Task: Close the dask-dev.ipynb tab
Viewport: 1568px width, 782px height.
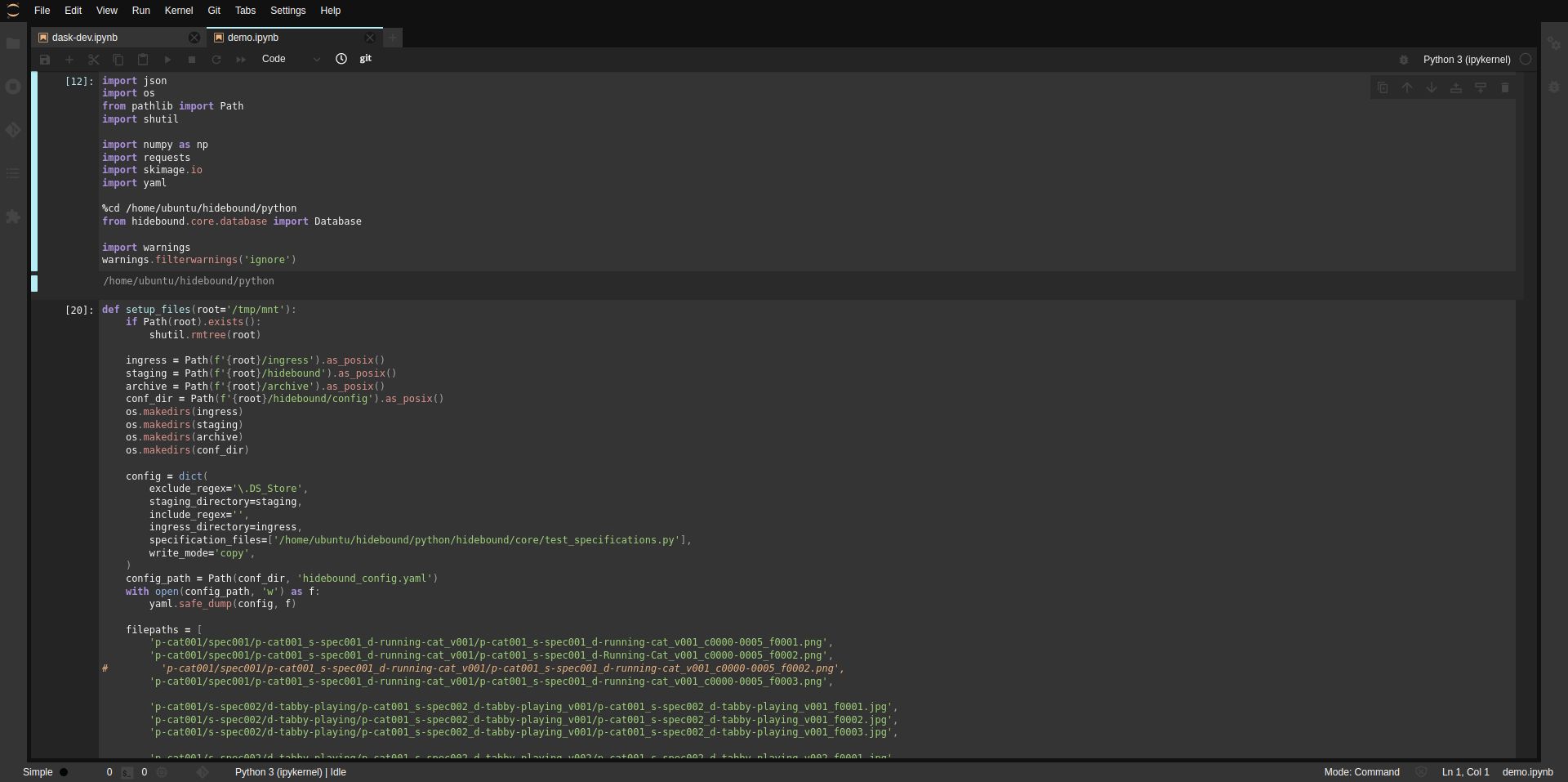Action: point(194,38)
